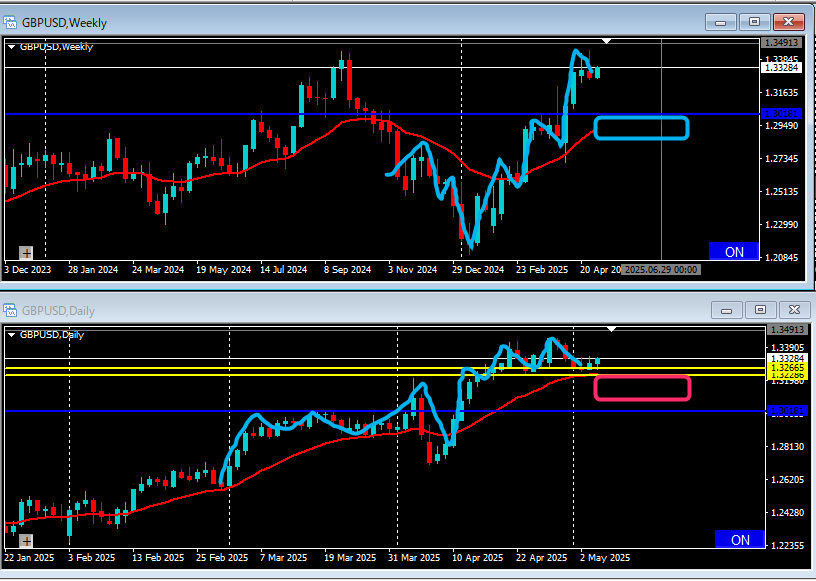816x581 pixels.
Task: Click the 31 Mar 2025 date on Daily axis
Action: (x=414, y=558)
